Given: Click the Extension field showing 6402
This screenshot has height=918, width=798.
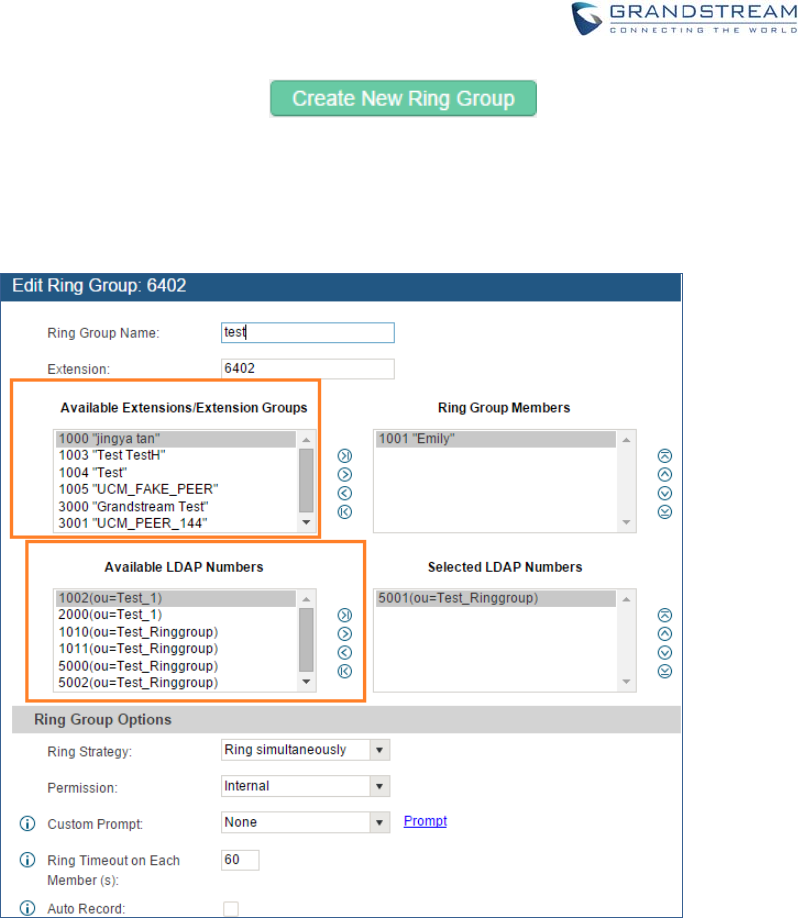Looking at the screenshot, I should point(307,369).
